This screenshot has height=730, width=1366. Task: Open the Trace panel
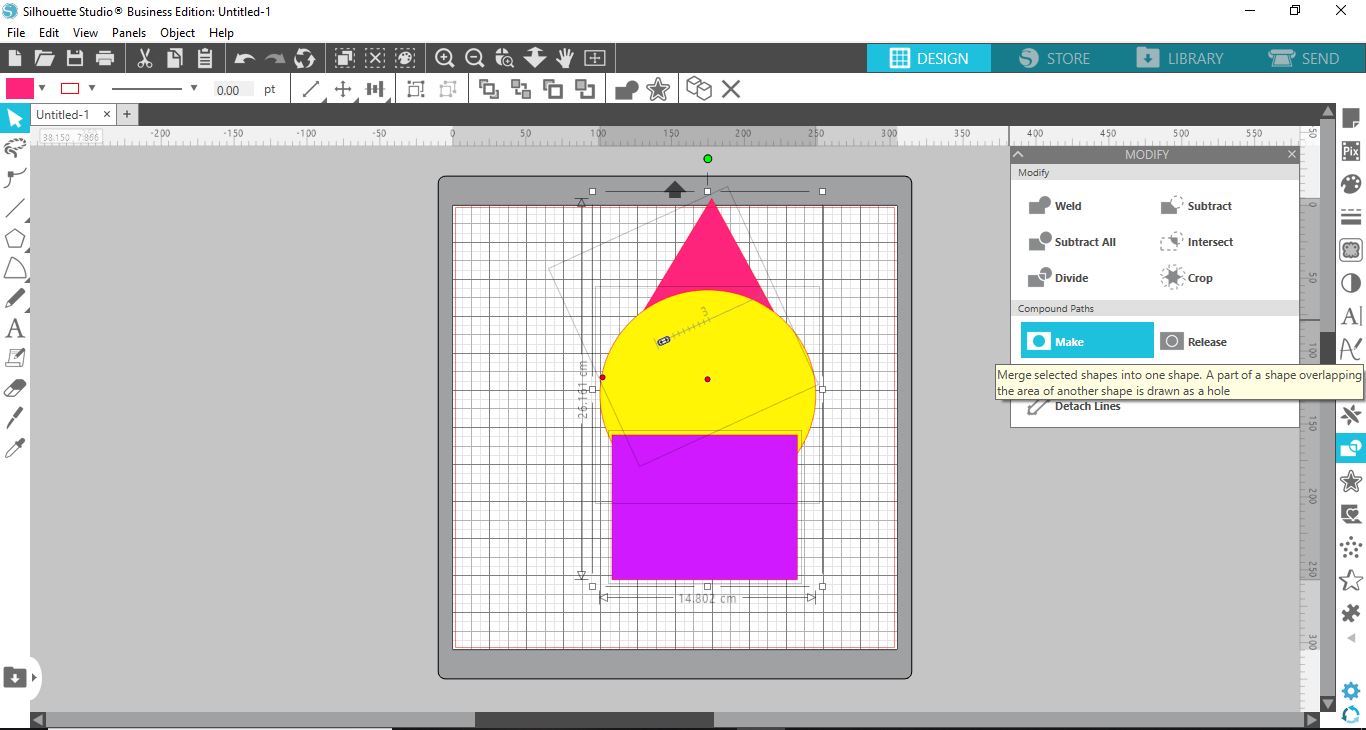coord(1351,250)
